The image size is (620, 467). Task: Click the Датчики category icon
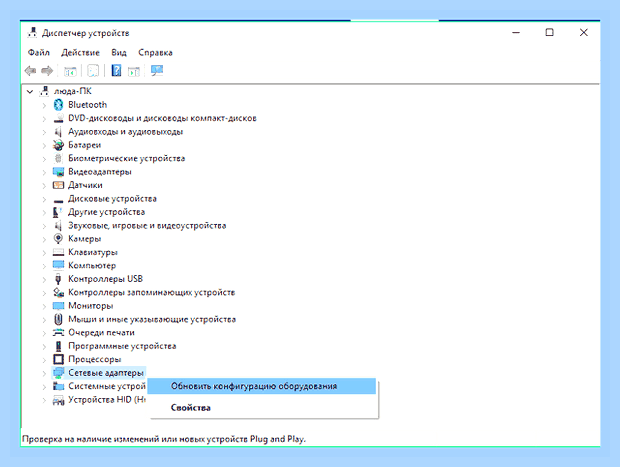(59, 185)
